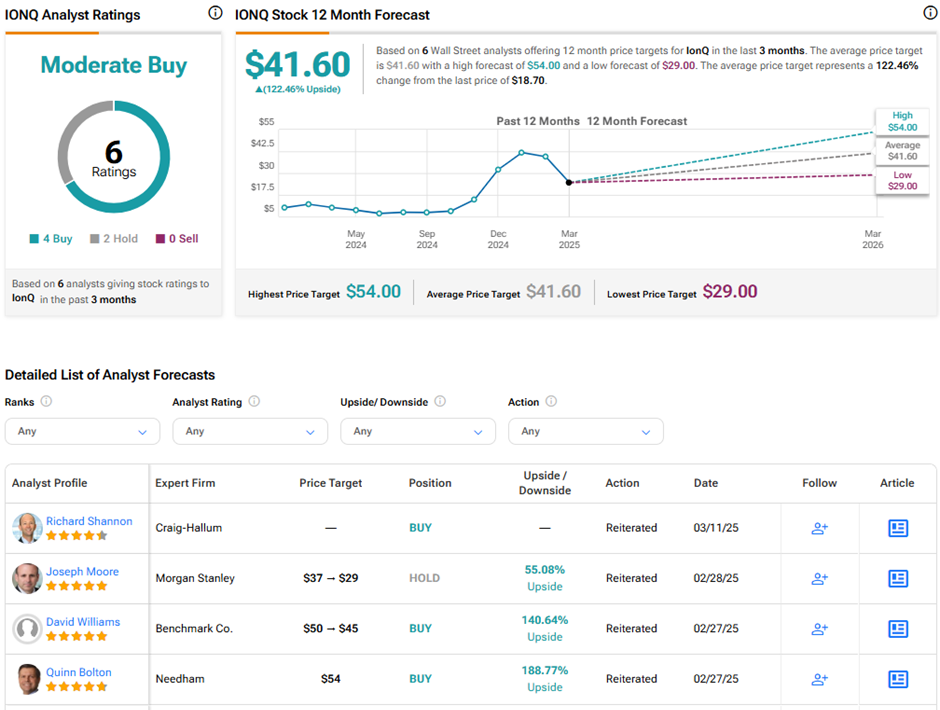The width and height of the screenshot is (940, 710).
Task: Expand the Analyst Rating dropdown
Action: pos(250,431)
